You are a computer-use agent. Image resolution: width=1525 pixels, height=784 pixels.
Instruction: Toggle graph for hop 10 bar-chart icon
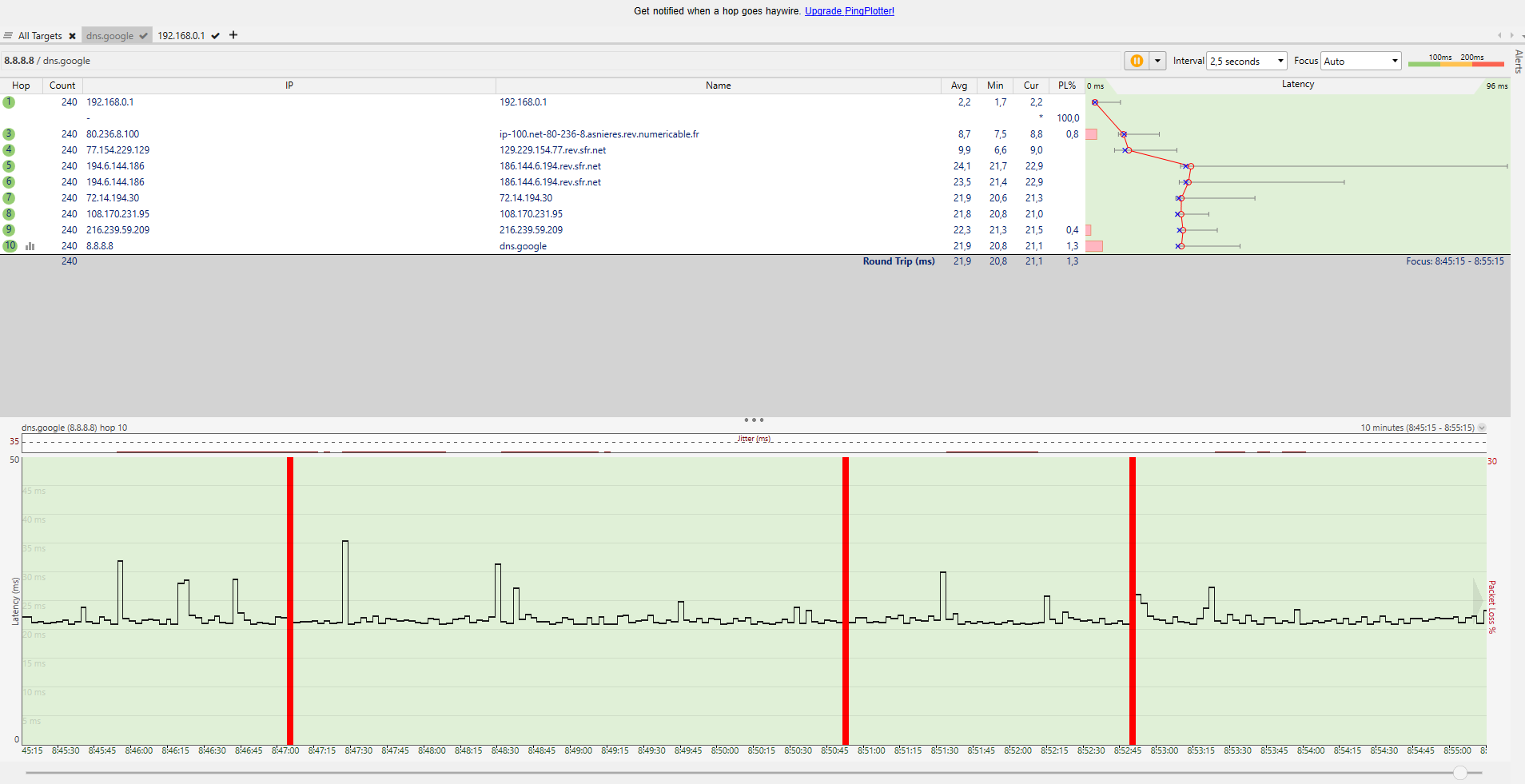[x=30, y=246]
